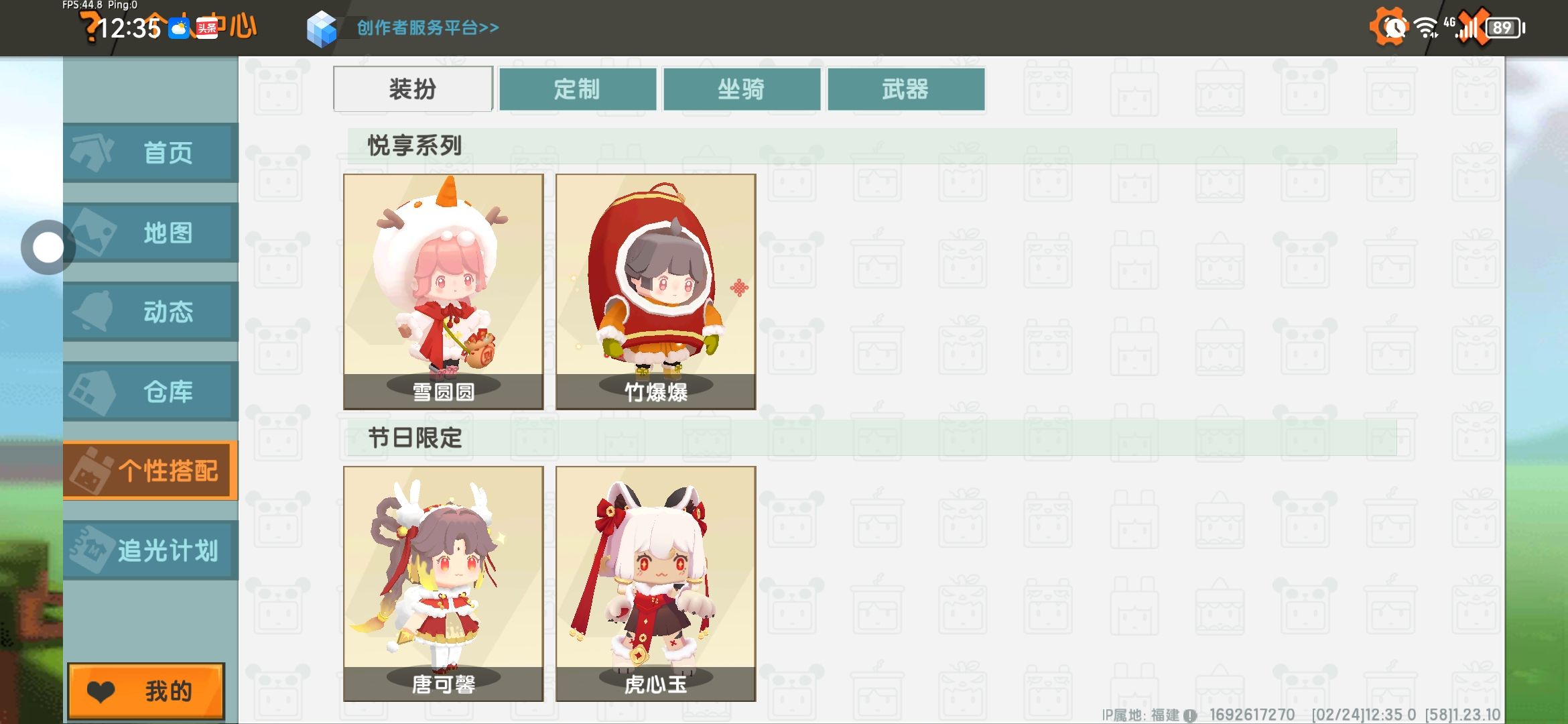Select the 虎心玉 skin thumbnail
Image resolution: width=1568 pixels, height=724 pixels.
[x=656, y=584]
